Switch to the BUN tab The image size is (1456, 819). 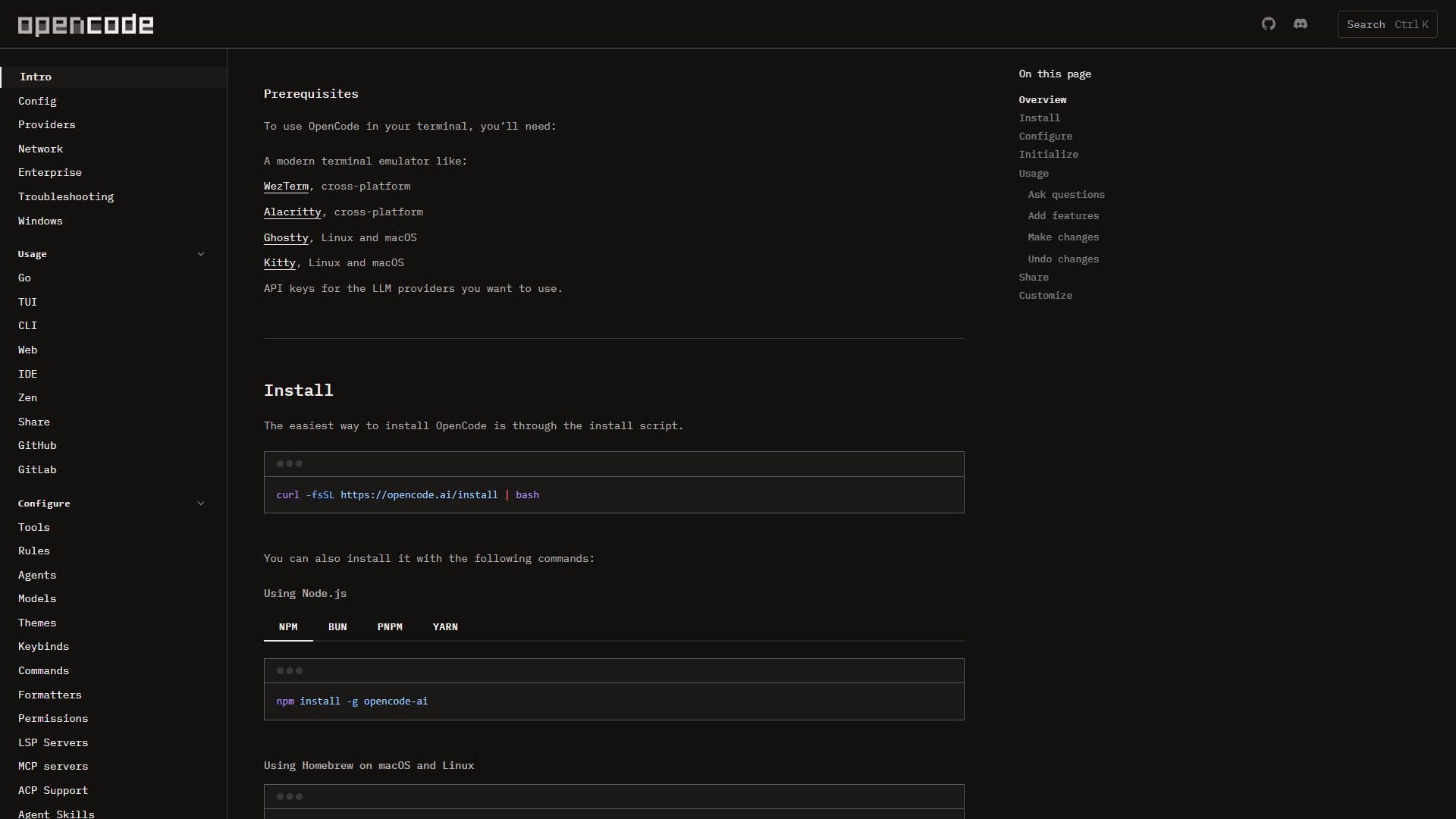click(x=337, y=627)
